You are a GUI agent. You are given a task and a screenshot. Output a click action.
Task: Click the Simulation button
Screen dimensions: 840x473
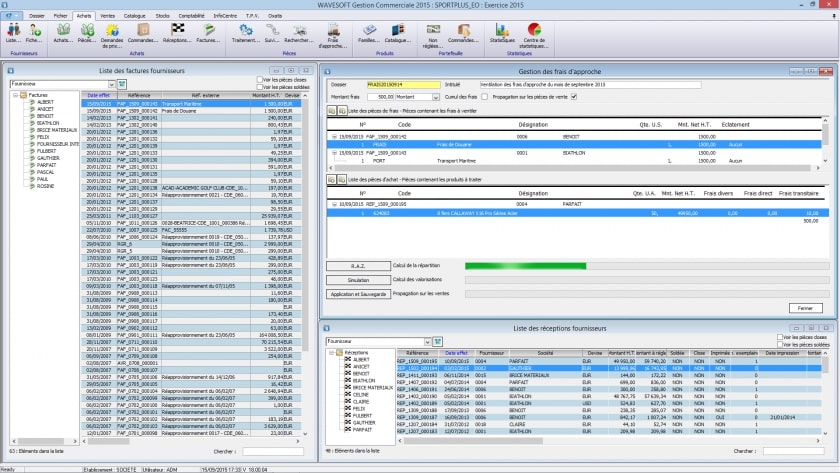(358, 280)
